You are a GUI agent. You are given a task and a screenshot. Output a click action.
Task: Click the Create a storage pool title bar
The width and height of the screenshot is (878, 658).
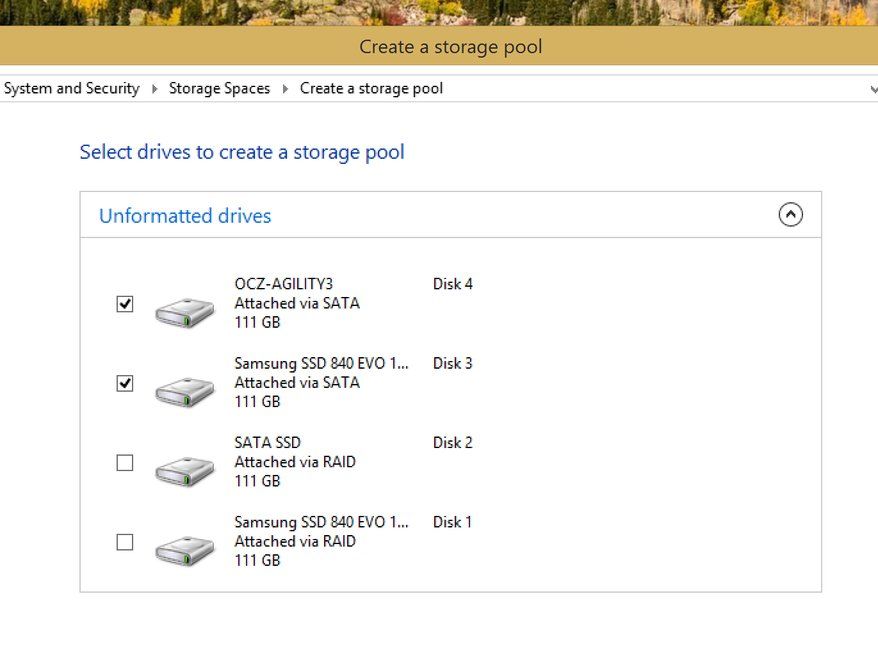click(x=450, y=47)
